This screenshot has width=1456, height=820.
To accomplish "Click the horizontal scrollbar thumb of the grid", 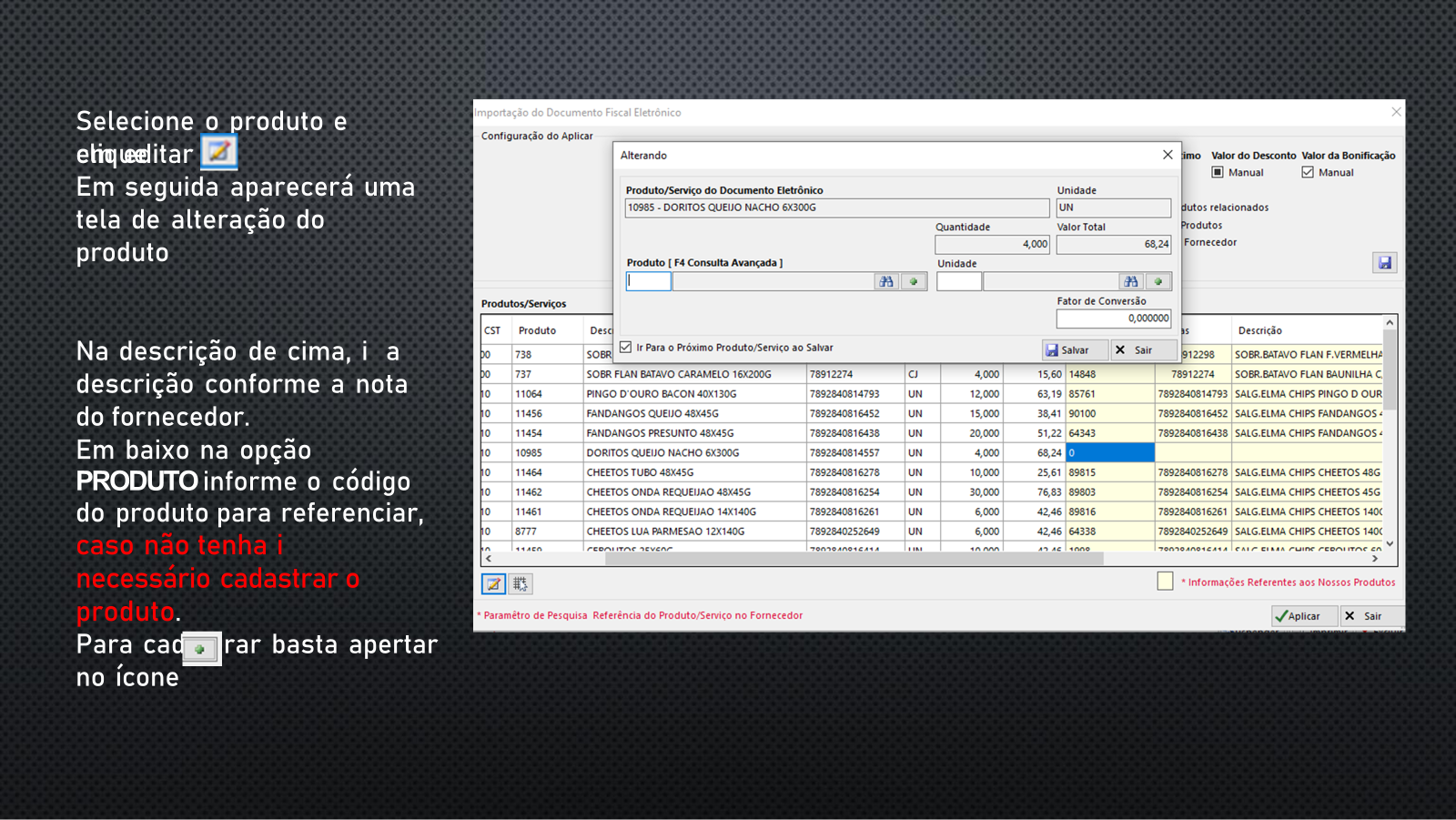I will pos(854,559).
